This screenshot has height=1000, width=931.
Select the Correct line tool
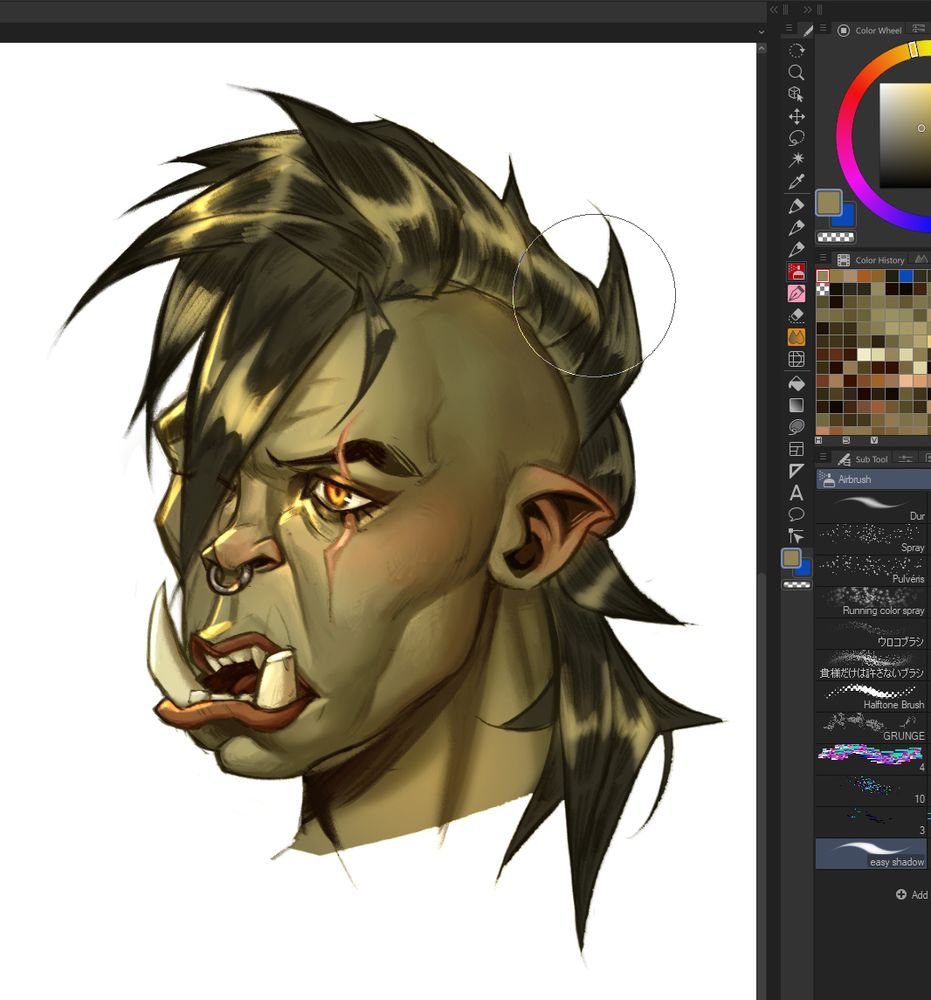(x=796, y=536)
